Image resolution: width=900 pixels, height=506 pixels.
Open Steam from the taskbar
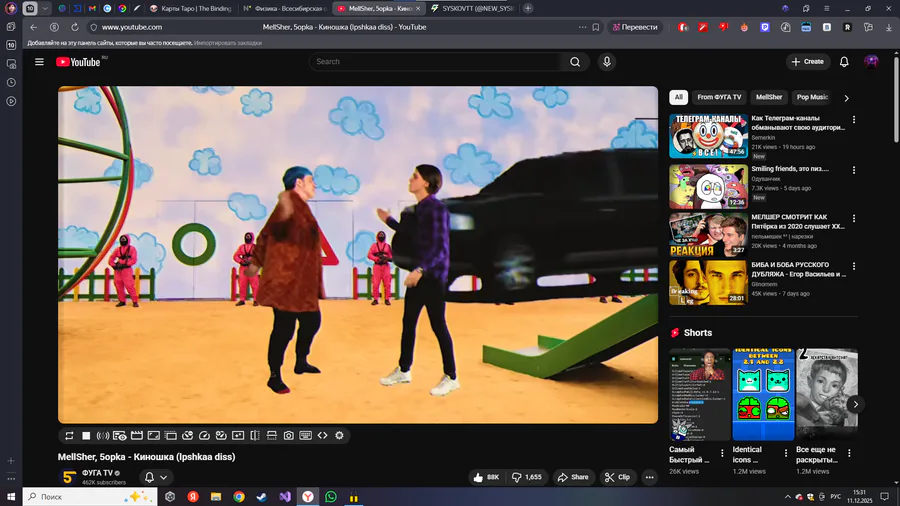click(x=262, y=497)
